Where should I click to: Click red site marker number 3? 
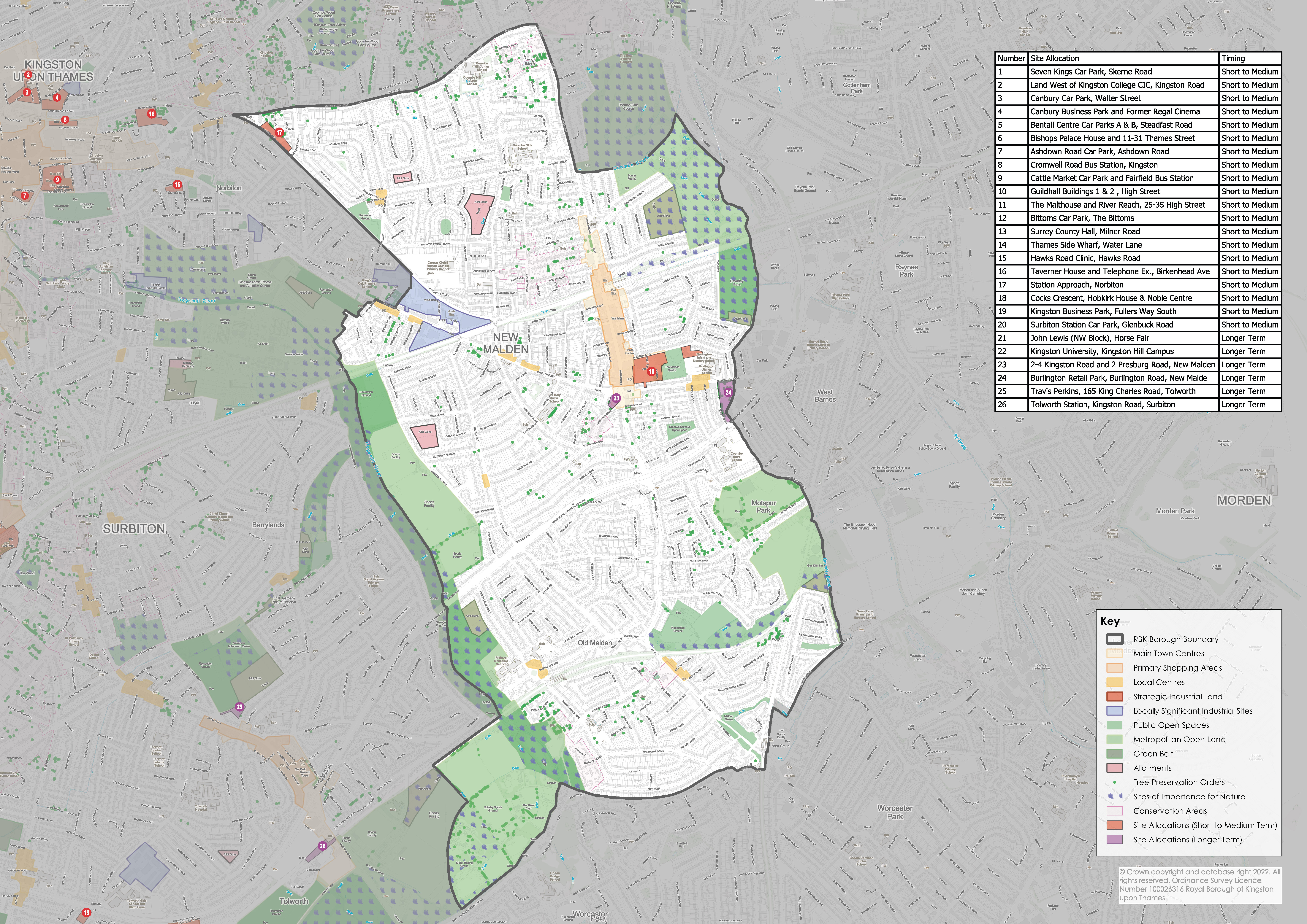tap(27, 92)
